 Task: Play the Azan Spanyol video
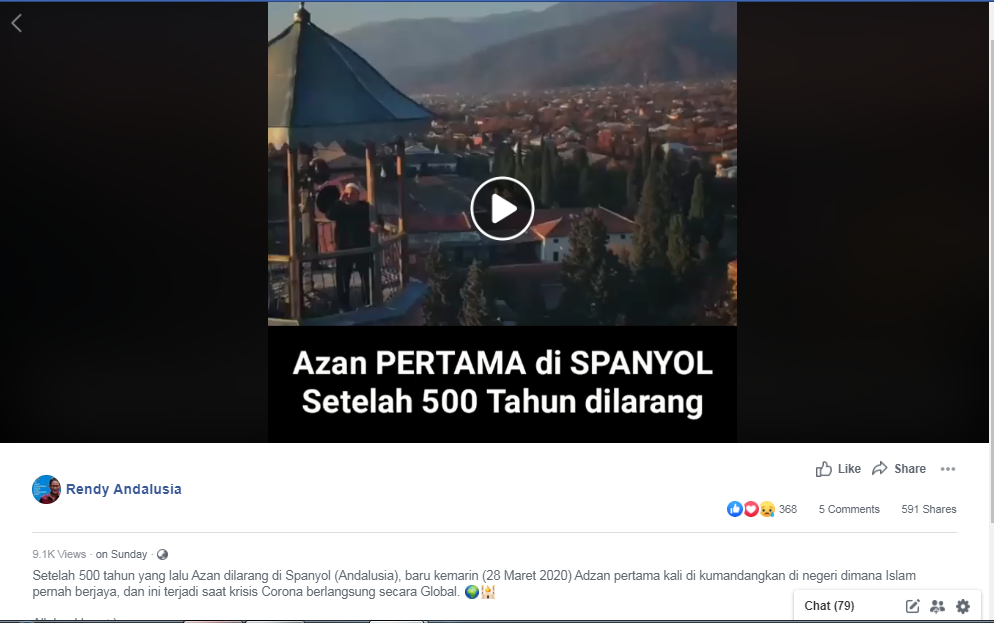(x=502, y=209)
